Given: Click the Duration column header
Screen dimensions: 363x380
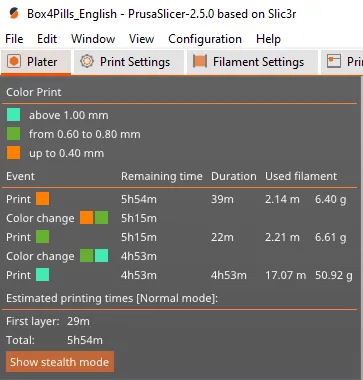Looking at the screenshot, I should [x=234, y=176].
